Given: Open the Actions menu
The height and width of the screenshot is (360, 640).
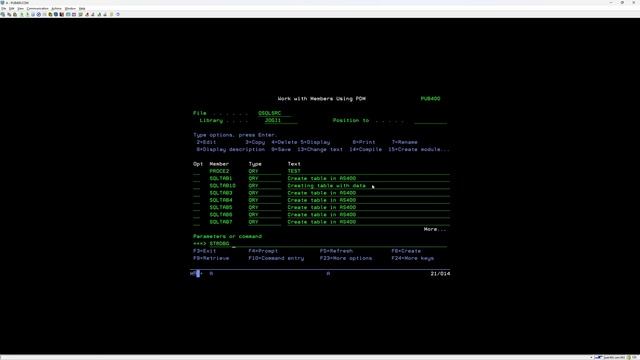Looking at the screenshot, I should pyautogui.click(x=56, y=9).
